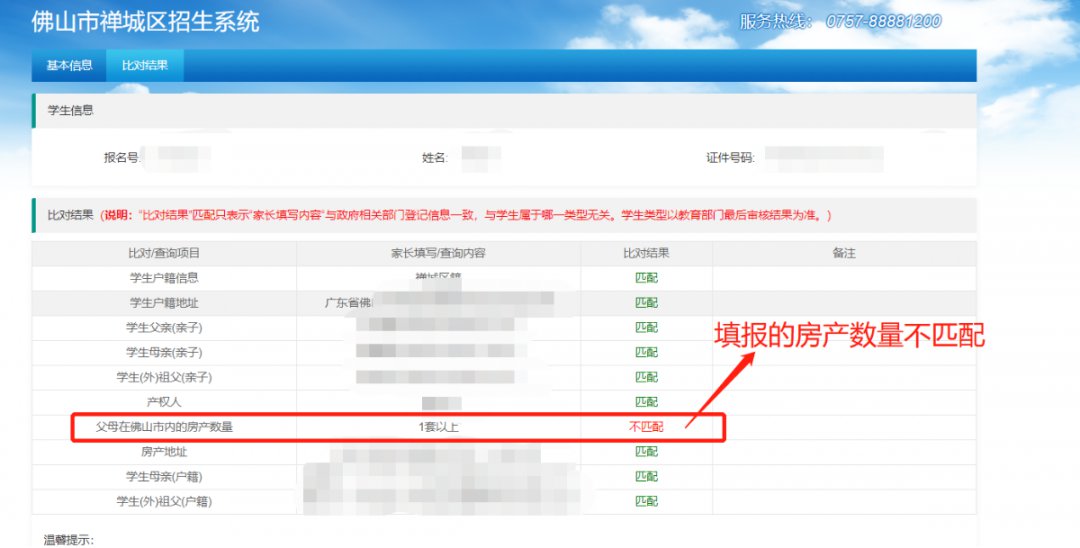1080x548 pixels.
Task: Click the 学生信息 section heading
Action: [x=71, y=111]
